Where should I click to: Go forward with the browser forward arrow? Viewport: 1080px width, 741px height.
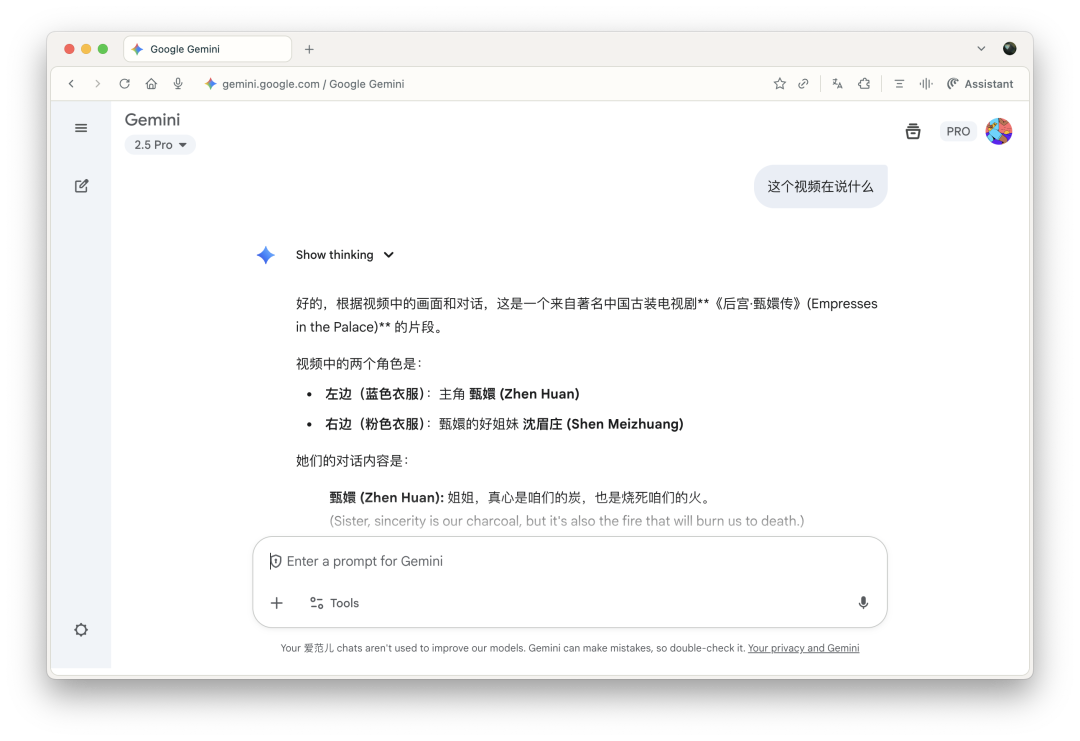pos(97,84)
